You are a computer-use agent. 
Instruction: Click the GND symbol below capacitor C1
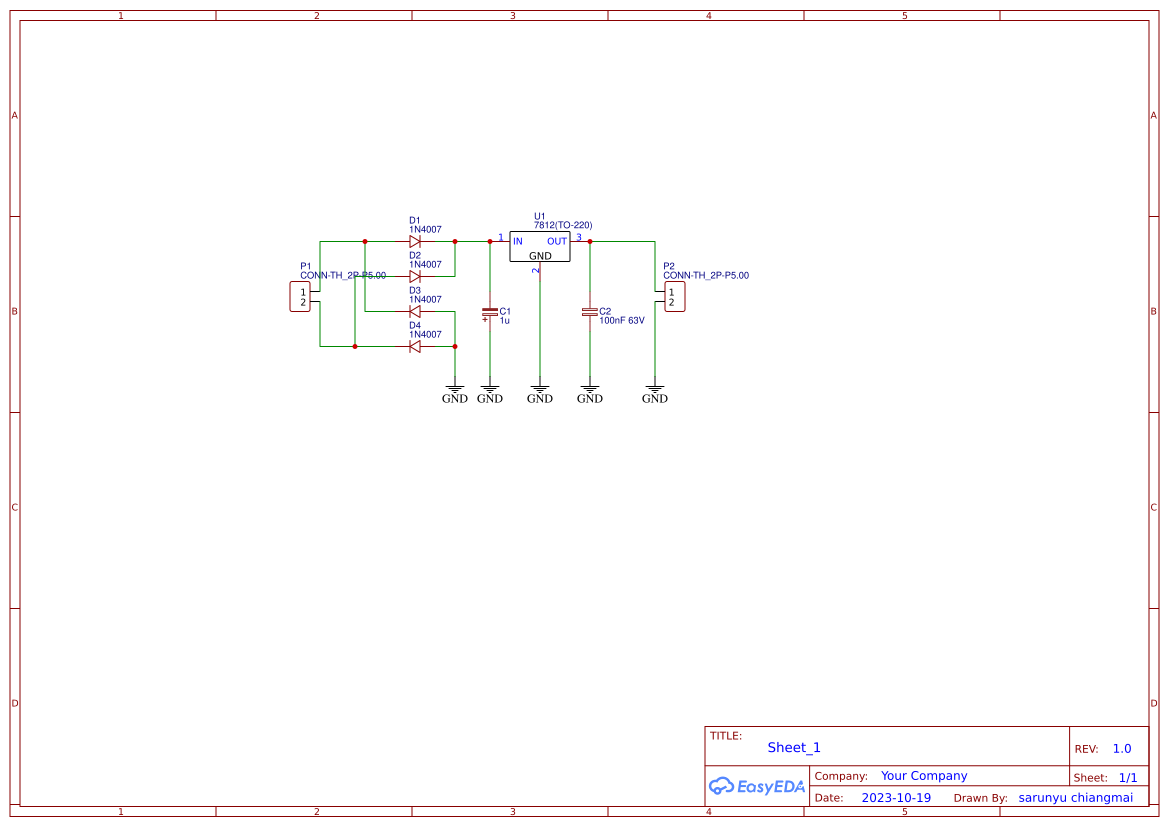pyautogui.click(x=490, y=390)
